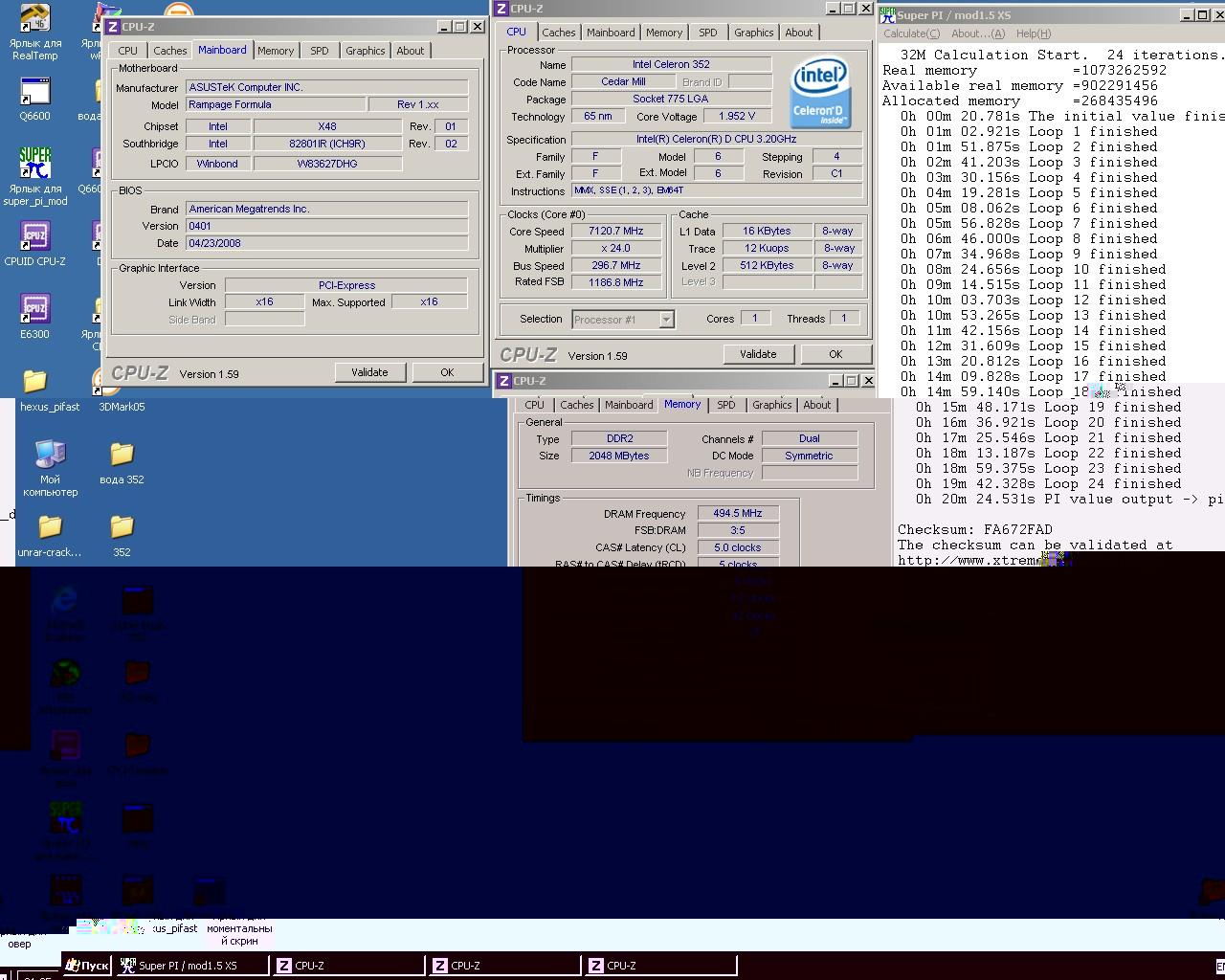Click the Chipset X48 value
Image resolution: width=1225 pixels, height=980 pixels.
(x=327, y=126)
